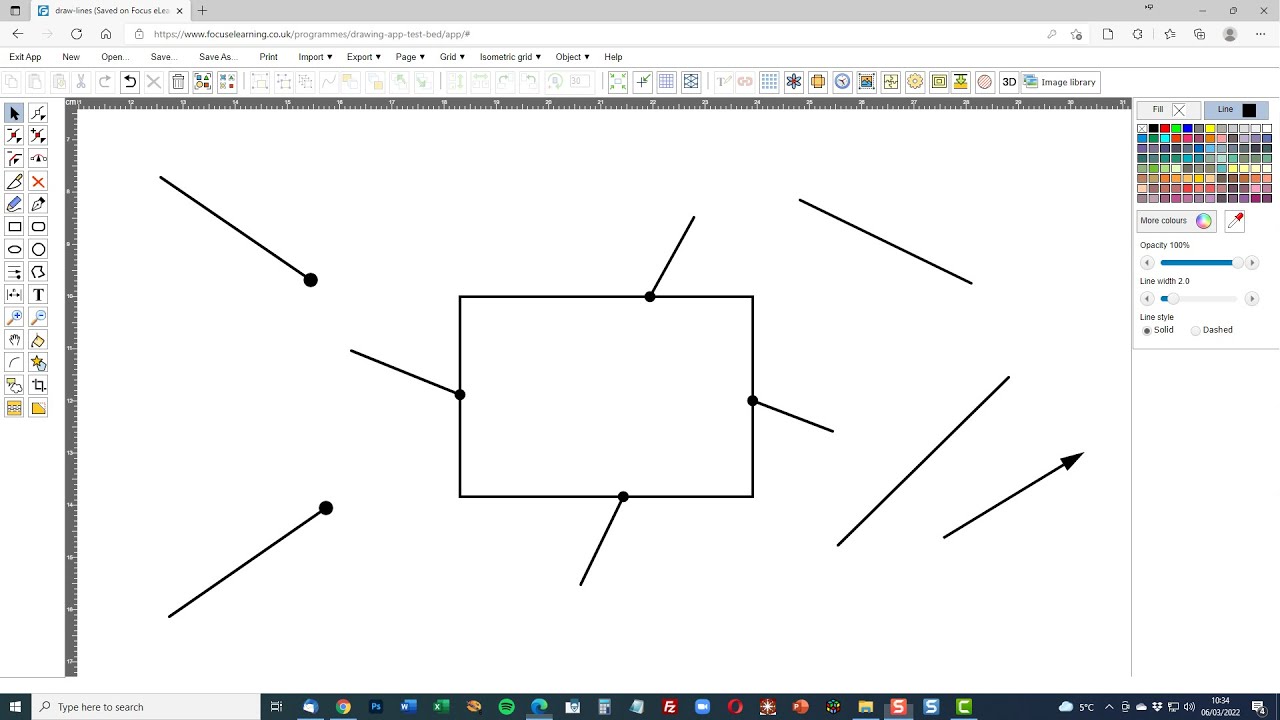
Task: Select the dimension measure tool
Action: [x=14, y=295]
